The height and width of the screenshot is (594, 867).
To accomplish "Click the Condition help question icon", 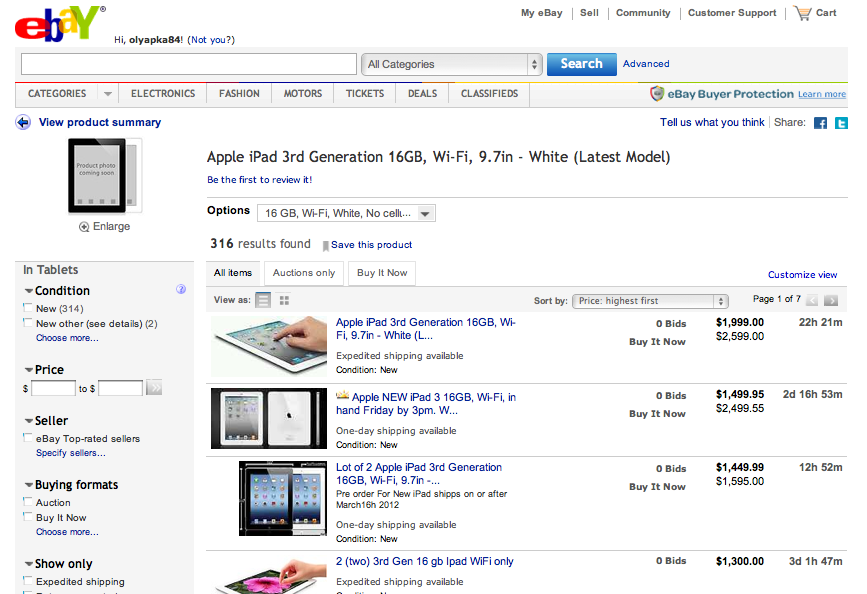I will point(181,290).
